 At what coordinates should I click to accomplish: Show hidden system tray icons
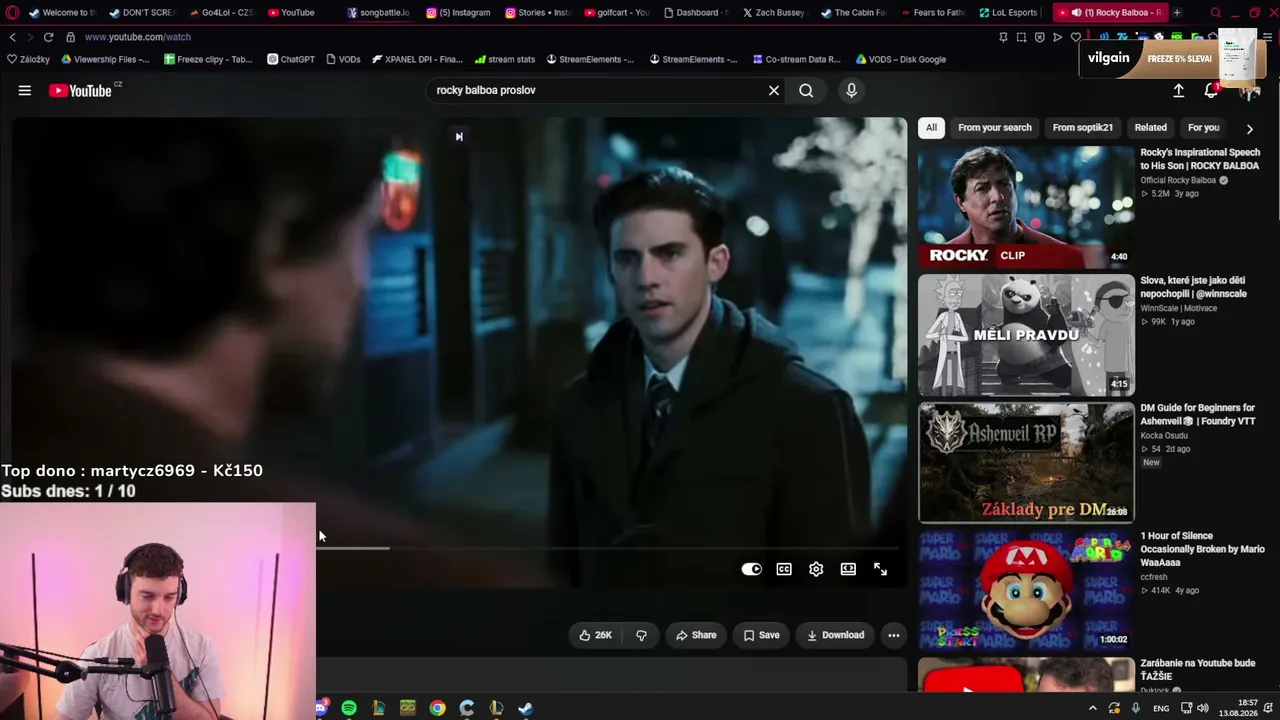tap(1092, 708)
